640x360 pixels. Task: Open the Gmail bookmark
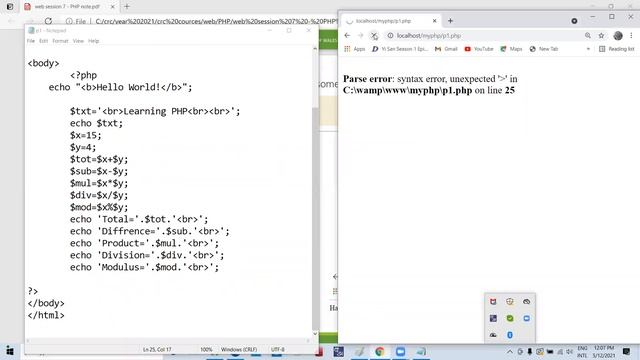(x=446, y=49)
